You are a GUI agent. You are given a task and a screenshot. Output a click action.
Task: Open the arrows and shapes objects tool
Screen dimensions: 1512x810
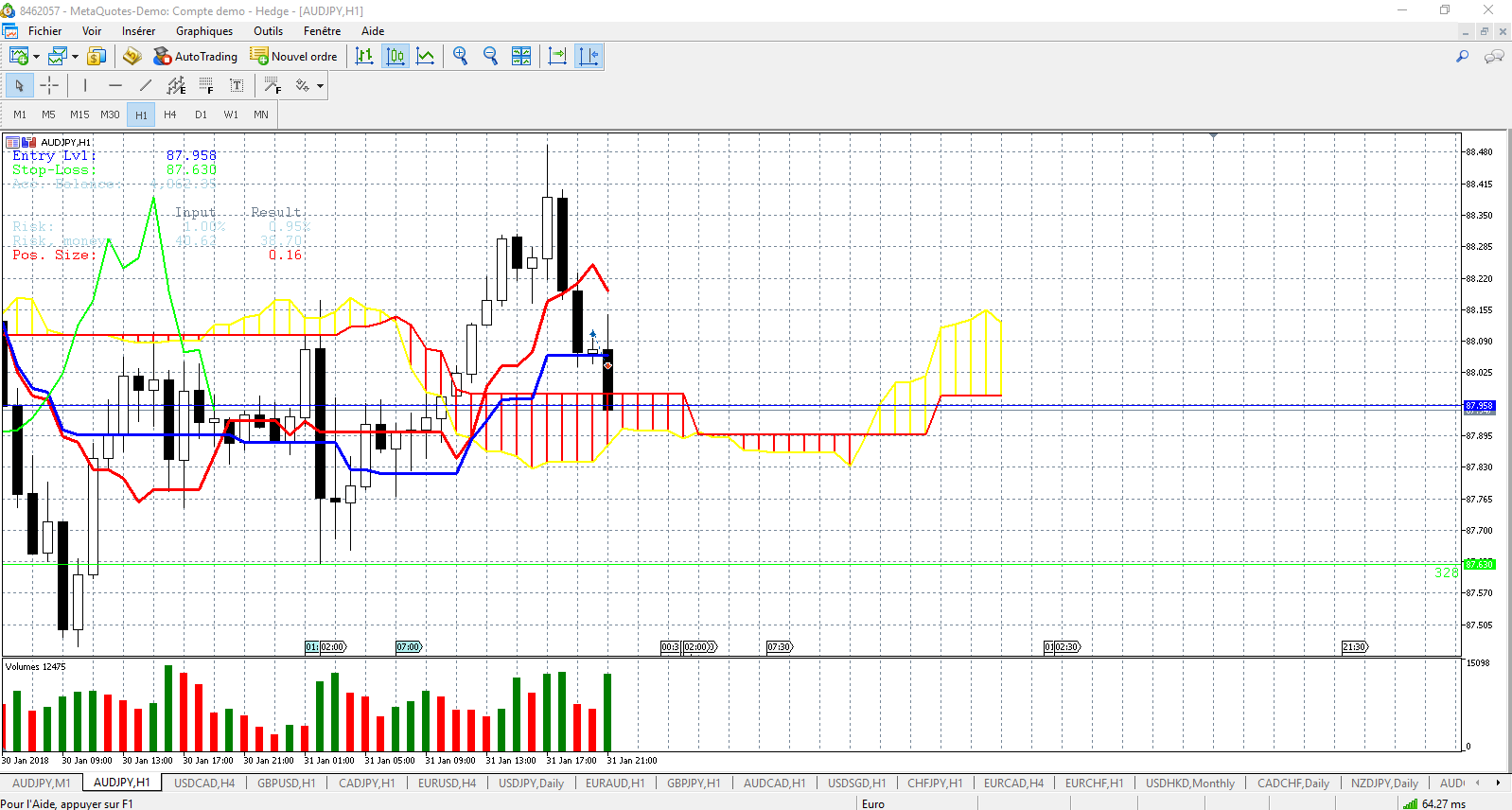click(x=303, y=86)
